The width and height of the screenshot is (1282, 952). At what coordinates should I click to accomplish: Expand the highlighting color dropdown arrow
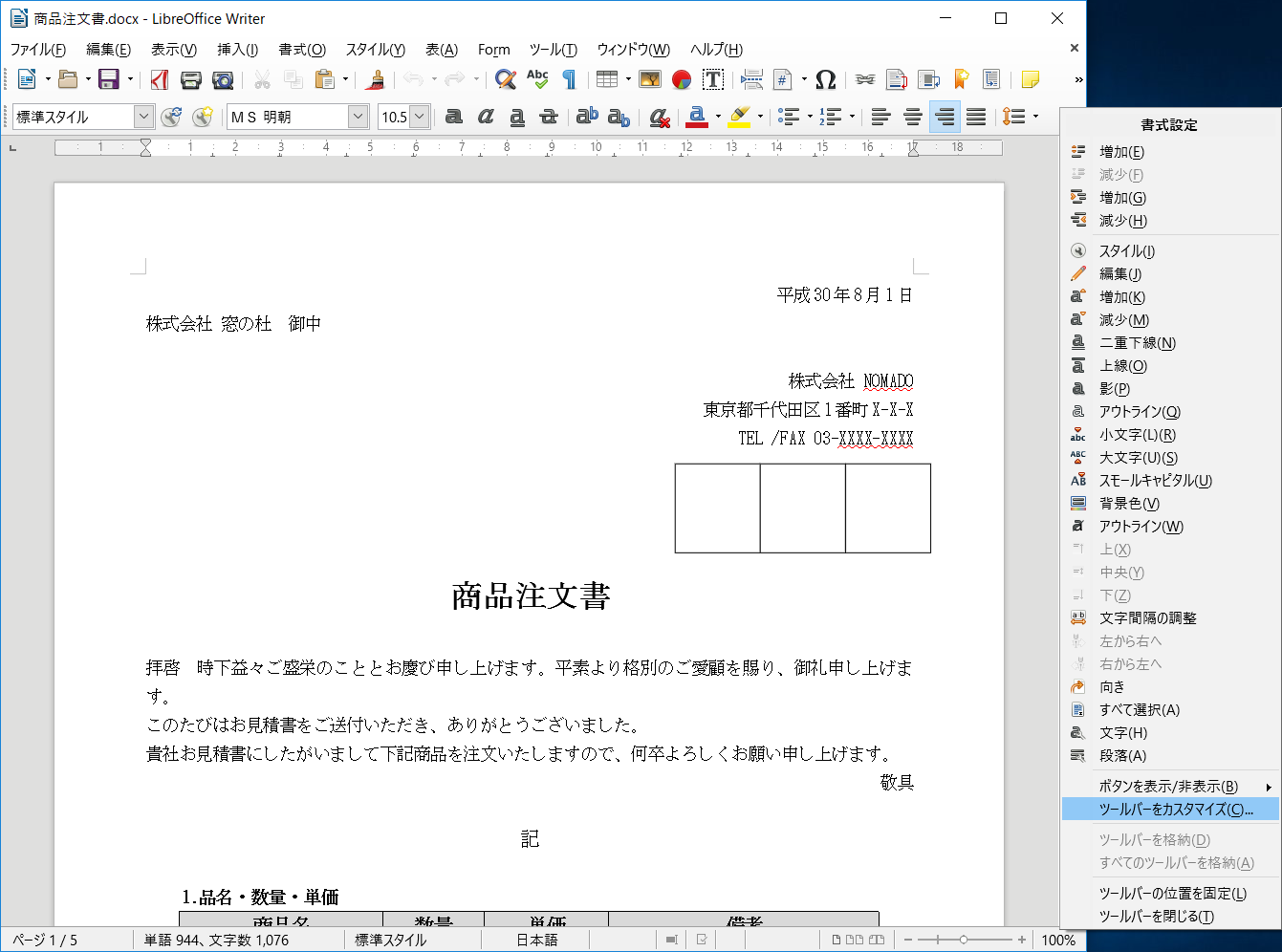pyautogui.click(x=760, y=117)
